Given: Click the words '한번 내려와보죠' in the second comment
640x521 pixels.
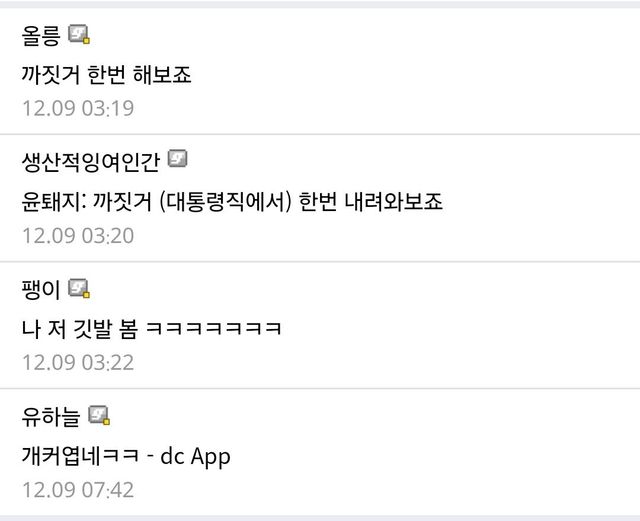Looking at the screenshot, I should tap(371, 202).
